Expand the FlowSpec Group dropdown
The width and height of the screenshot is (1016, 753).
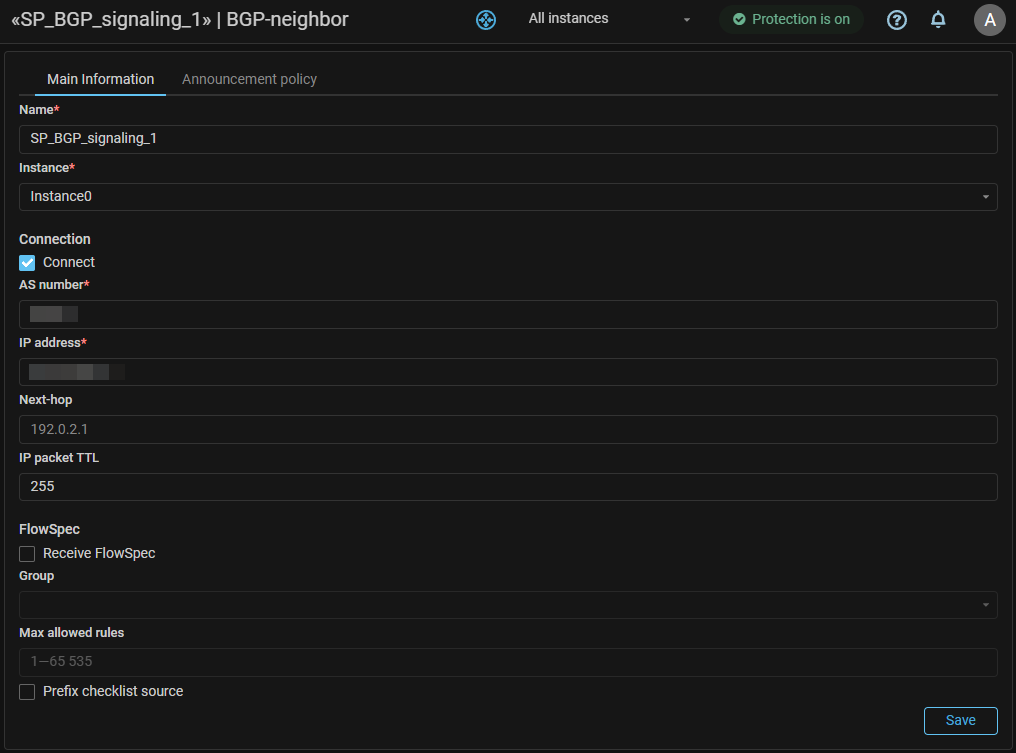(508, 605)
